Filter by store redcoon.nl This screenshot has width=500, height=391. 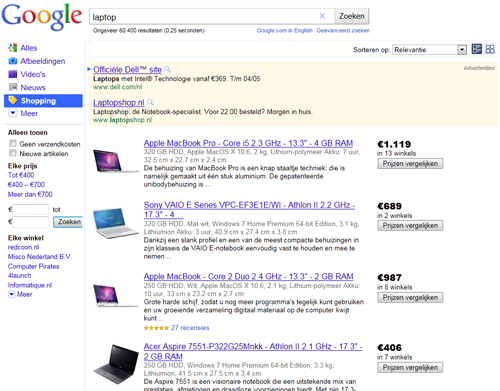tap(23, 247)
